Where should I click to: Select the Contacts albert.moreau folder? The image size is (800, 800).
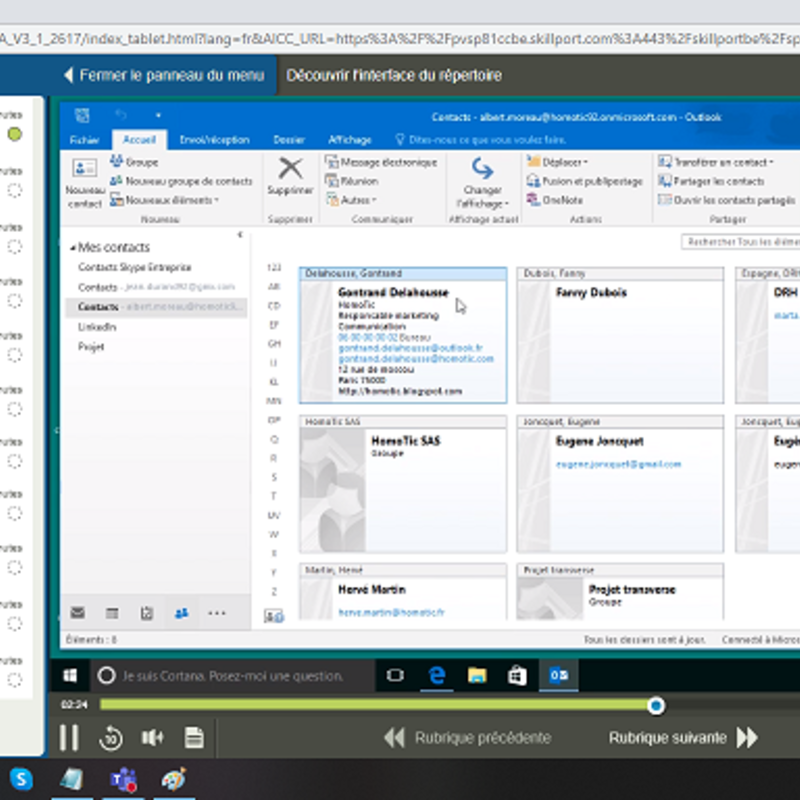click(156, 307)
